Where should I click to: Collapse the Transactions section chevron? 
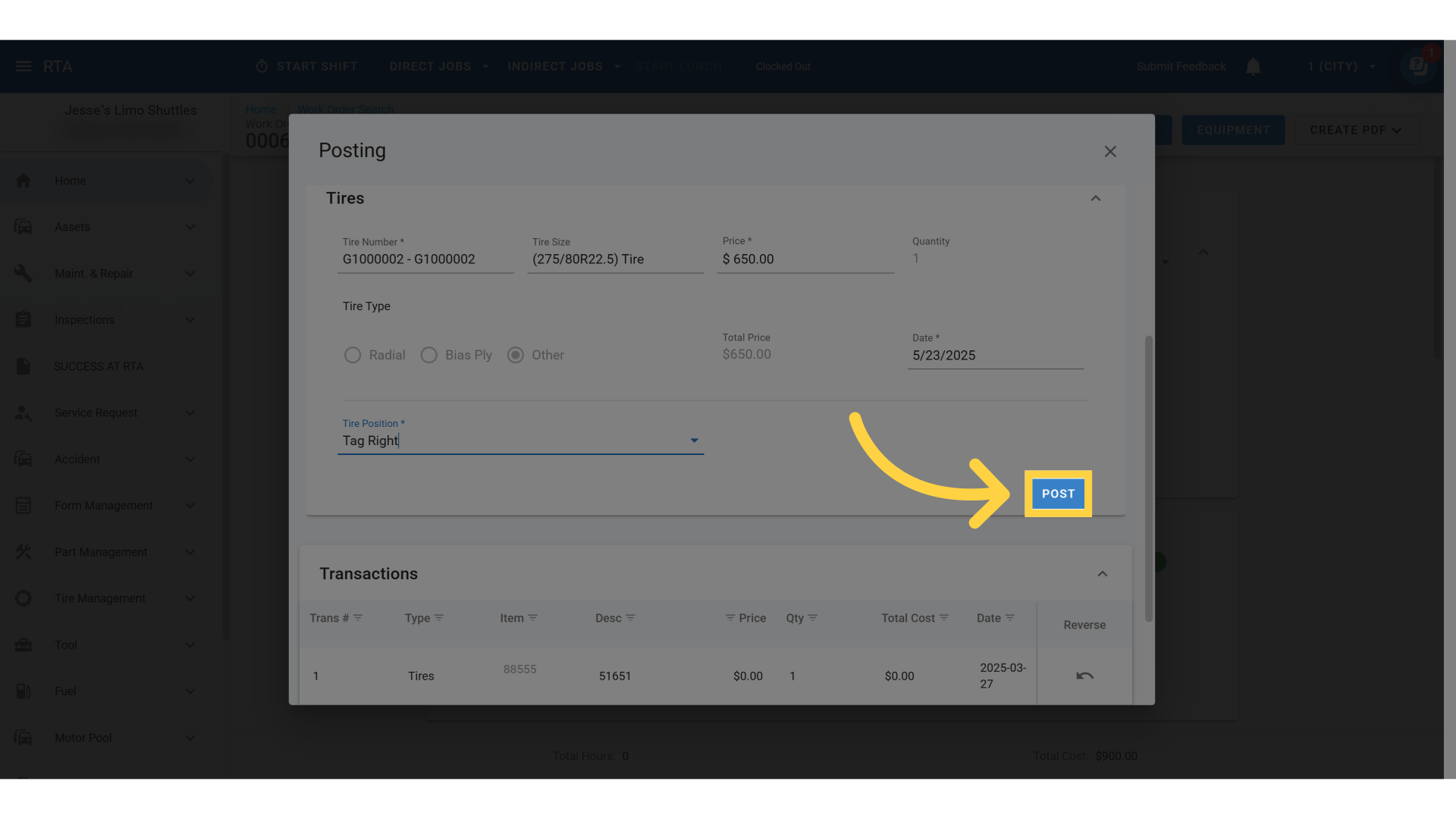1103,574
